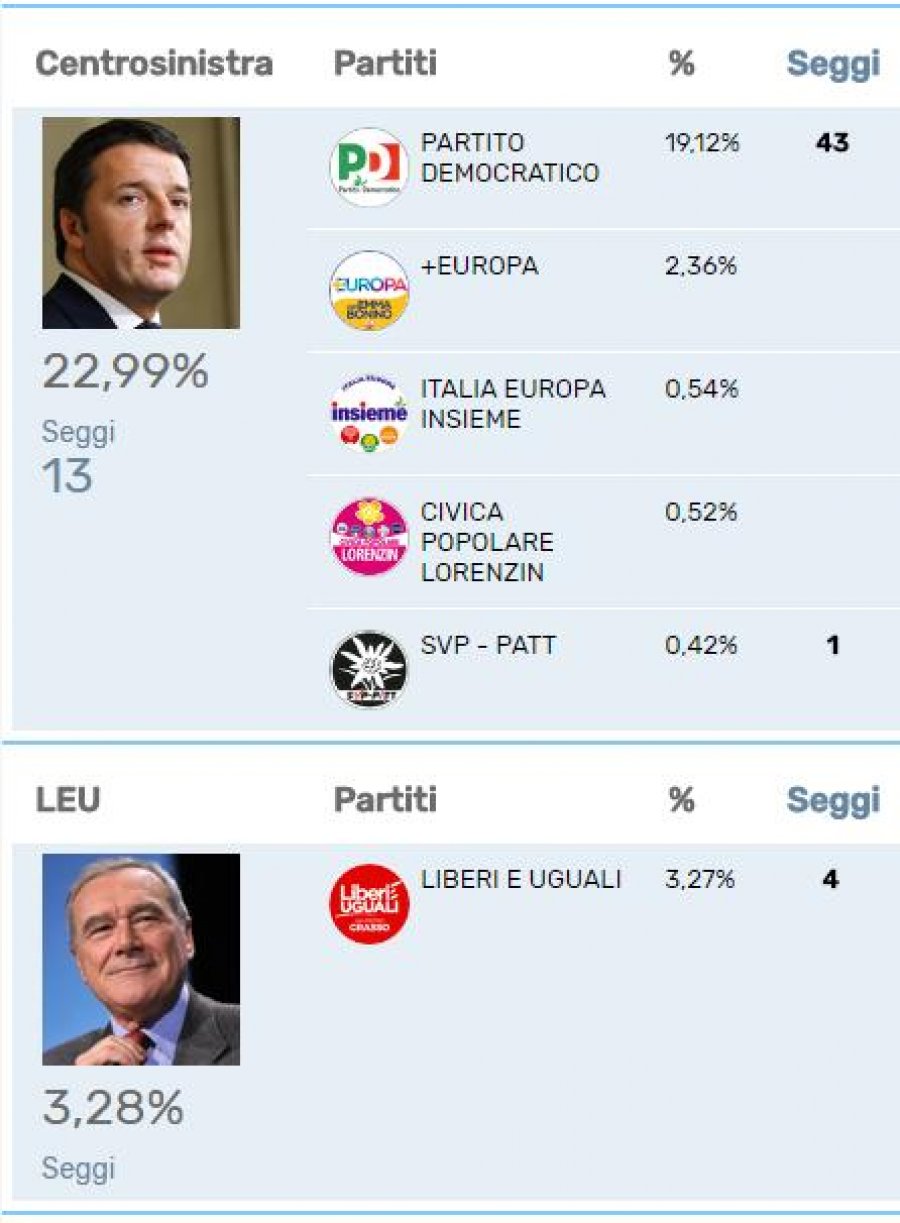
Task: Click the Civica Popolare Lorenzin logo
Action: (369, 537)
